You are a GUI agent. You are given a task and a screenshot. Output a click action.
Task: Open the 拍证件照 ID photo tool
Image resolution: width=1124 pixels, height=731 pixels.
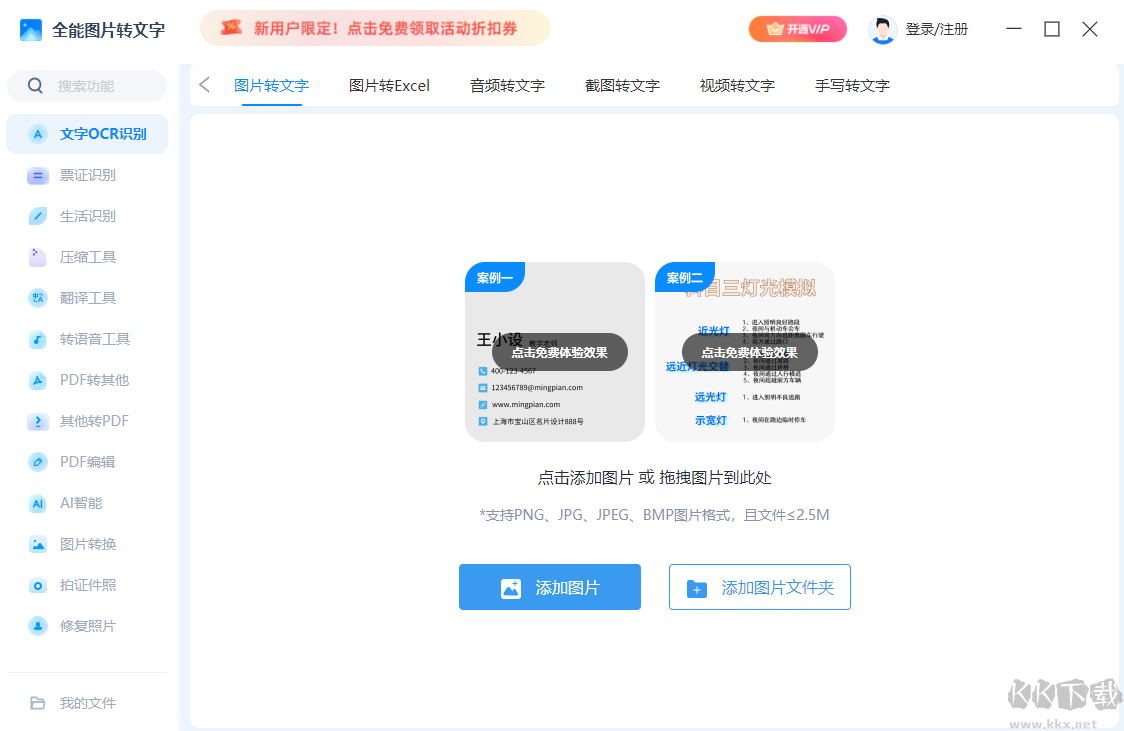click(87, 584)
